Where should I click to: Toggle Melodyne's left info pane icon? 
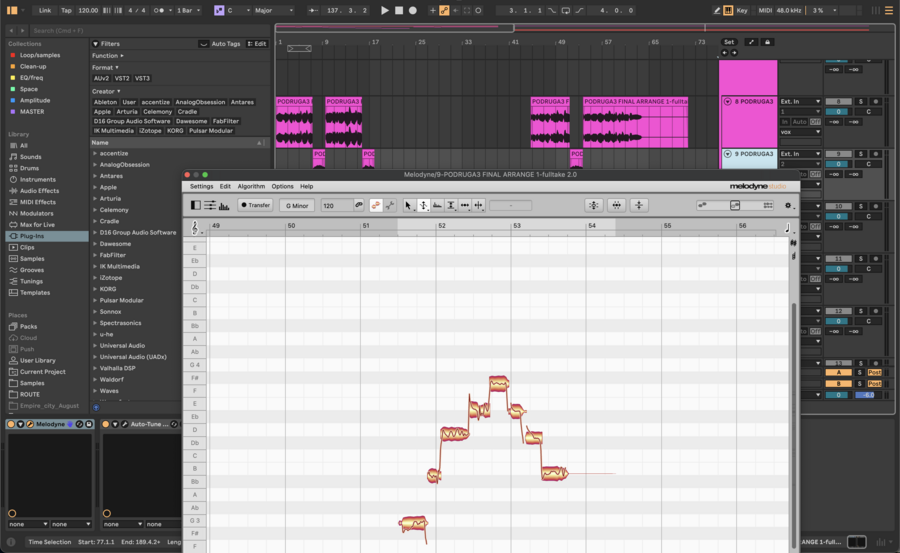[196, 206]
